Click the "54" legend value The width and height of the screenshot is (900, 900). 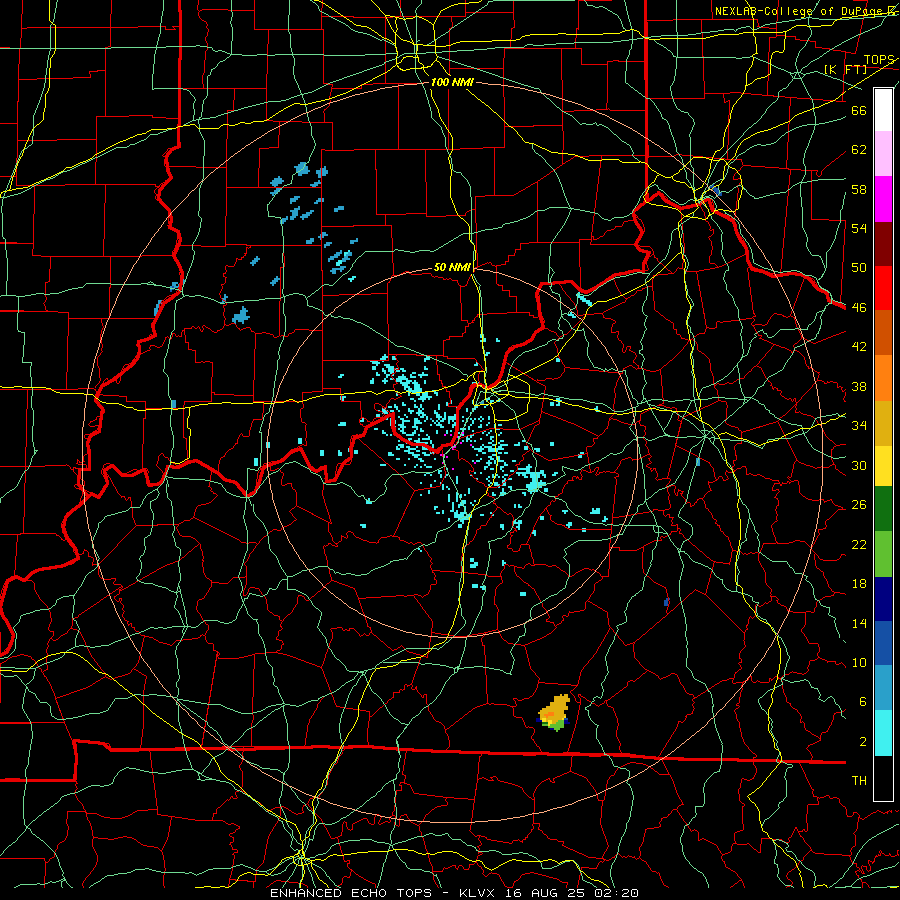pyautogui.click(x=859, y=228)
